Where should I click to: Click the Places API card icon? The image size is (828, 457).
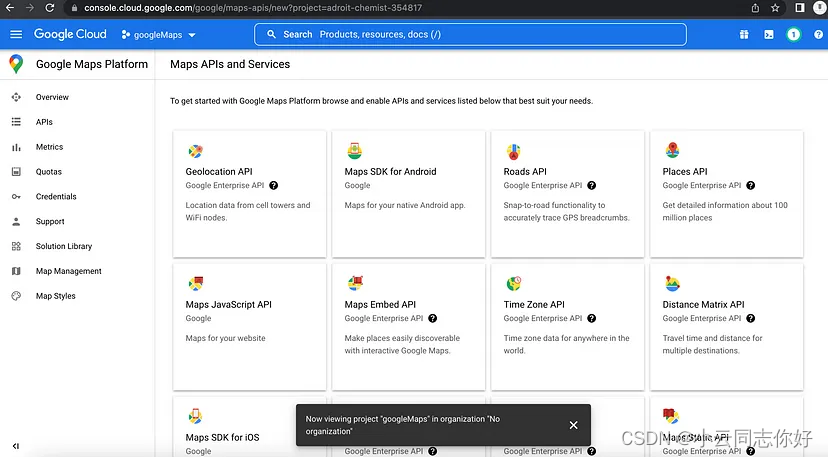pyautogui.click(x=672, y=151)
